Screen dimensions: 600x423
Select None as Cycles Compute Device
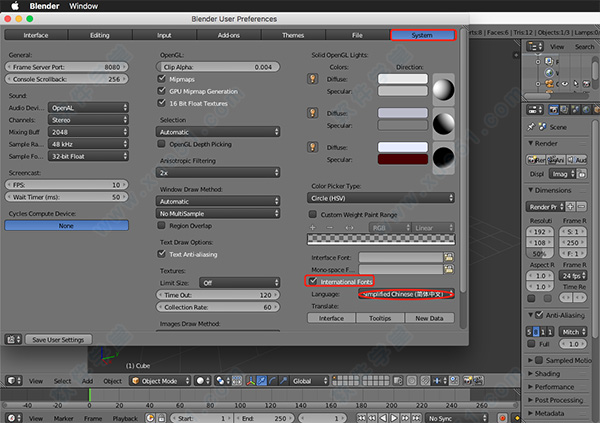coord(67,225)
